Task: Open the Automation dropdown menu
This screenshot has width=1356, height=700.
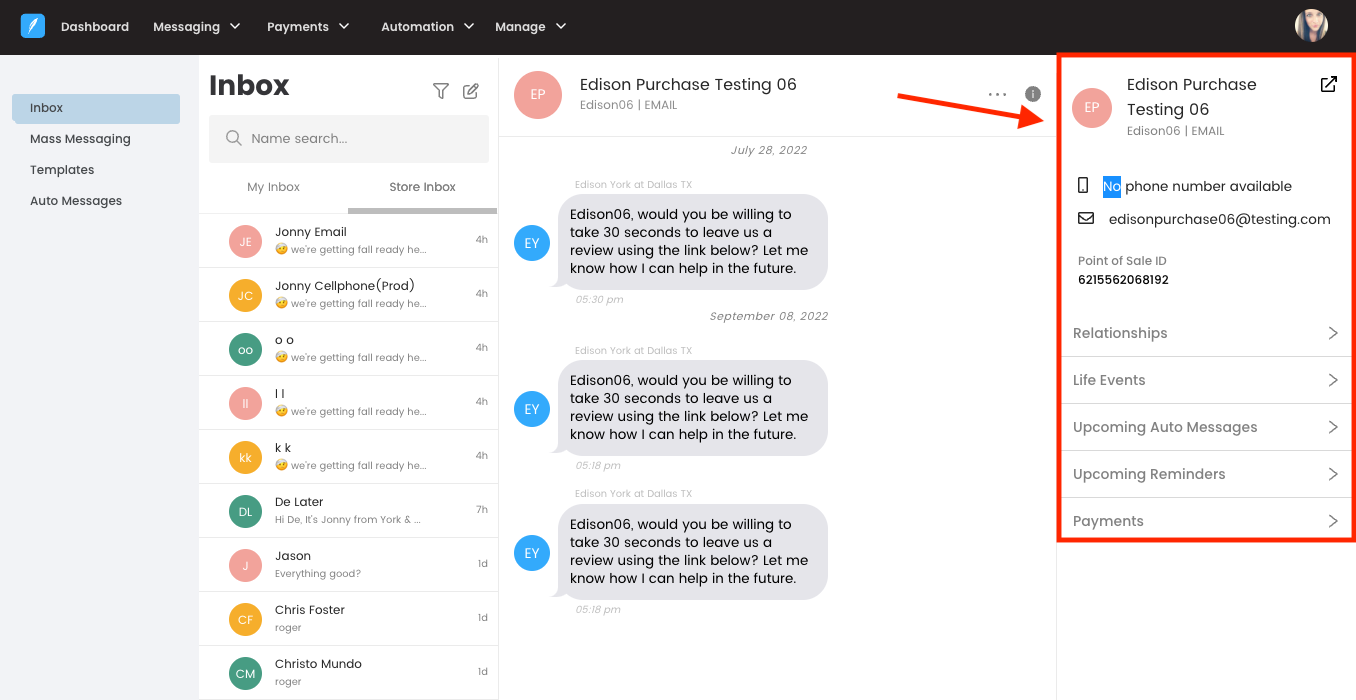Action: (x=427, y=26)
